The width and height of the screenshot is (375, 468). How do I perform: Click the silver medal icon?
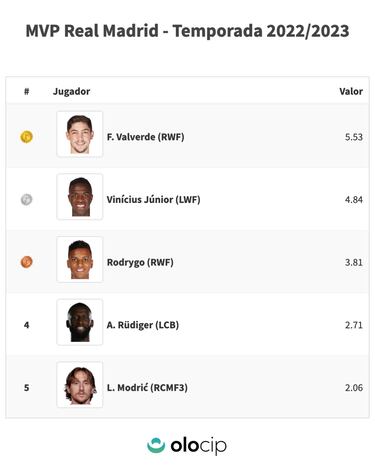point(27,199)
